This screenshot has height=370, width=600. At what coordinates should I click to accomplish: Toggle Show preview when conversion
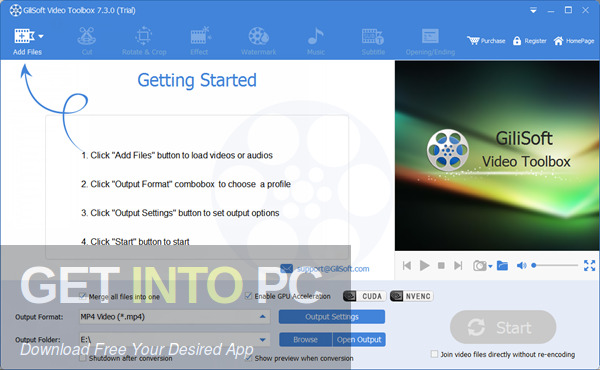(249, 358)
